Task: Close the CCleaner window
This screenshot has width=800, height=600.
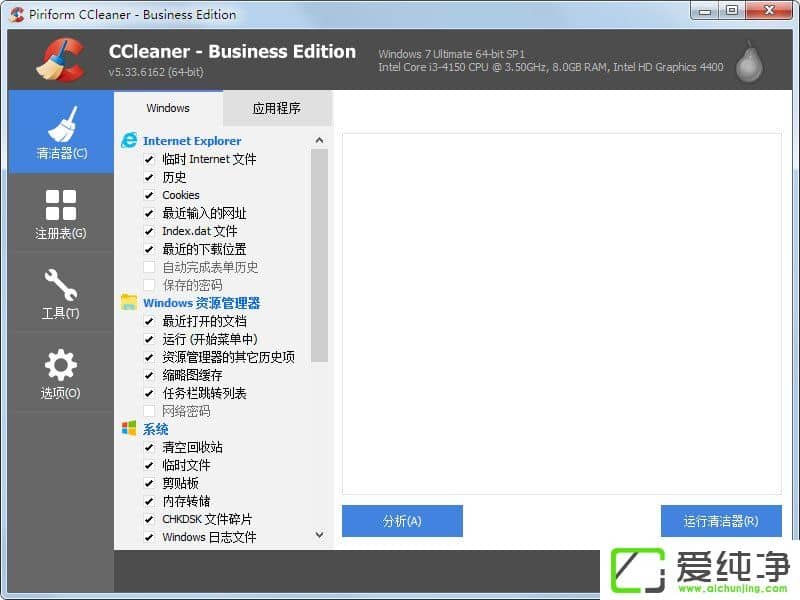Action: [769, 11]
